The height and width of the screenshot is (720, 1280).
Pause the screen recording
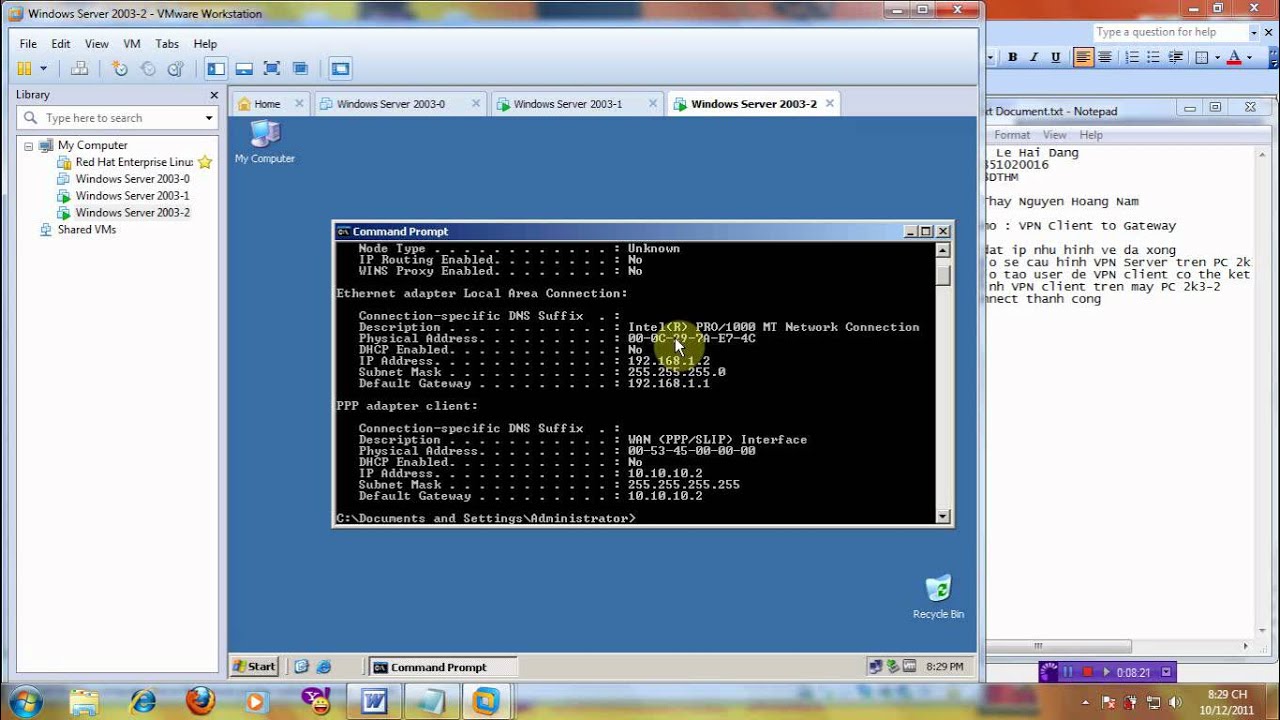click(x=1067, y=673)
